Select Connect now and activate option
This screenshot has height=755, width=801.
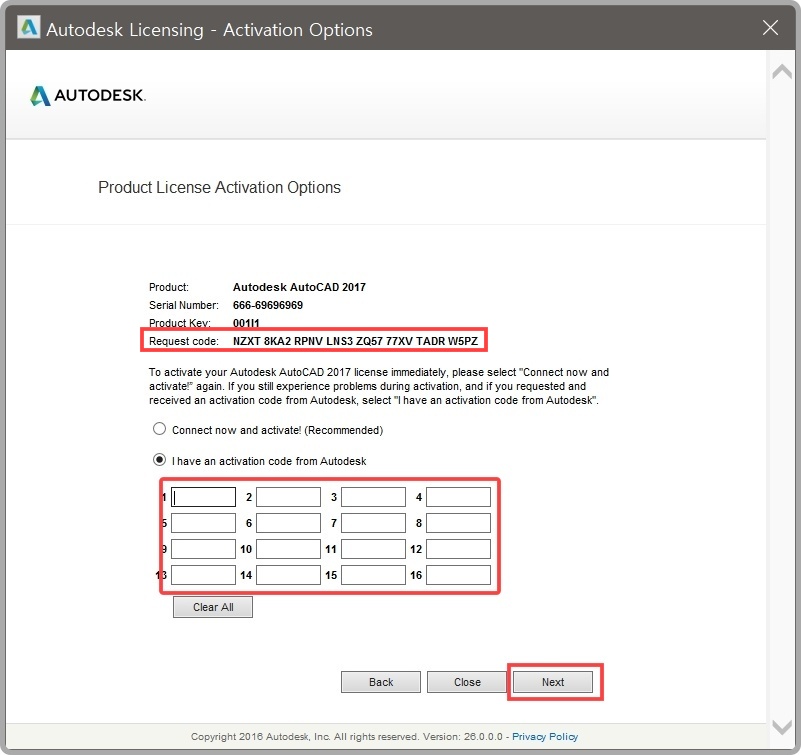click(x=159, y=429)
